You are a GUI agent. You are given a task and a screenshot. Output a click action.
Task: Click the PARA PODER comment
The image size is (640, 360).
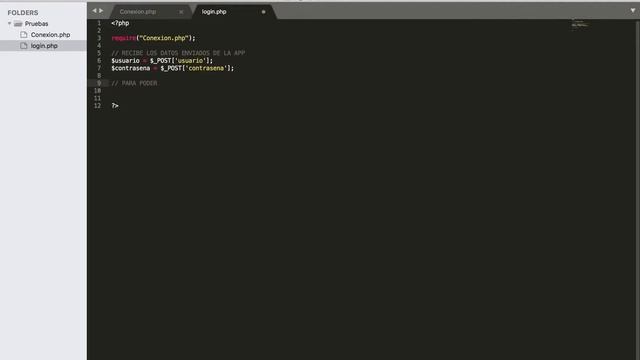(x=134, y=83)
